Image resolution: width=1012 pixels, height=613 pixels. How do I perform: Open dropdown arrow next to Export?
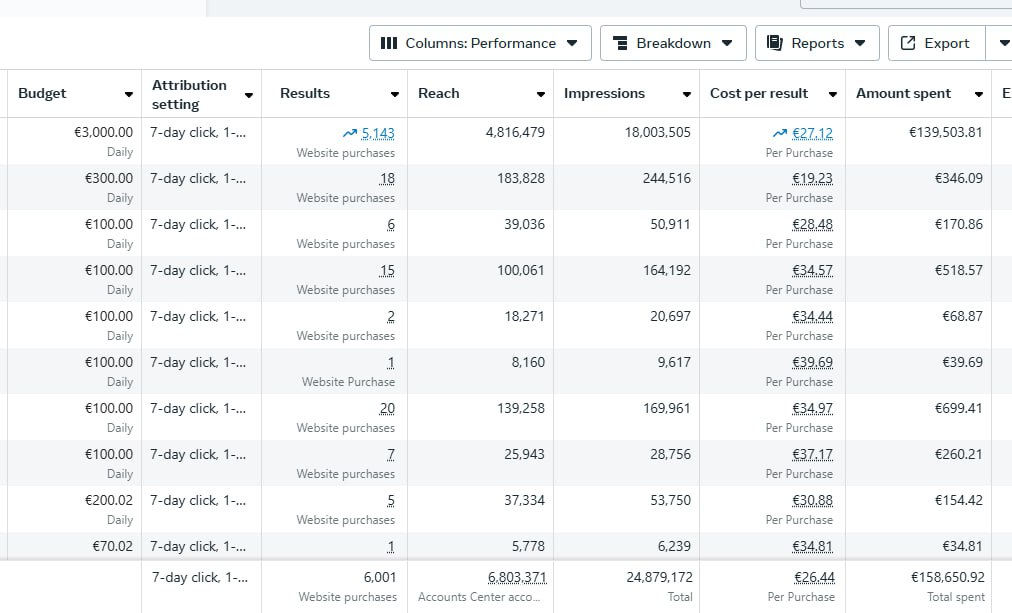[1003, 43]
